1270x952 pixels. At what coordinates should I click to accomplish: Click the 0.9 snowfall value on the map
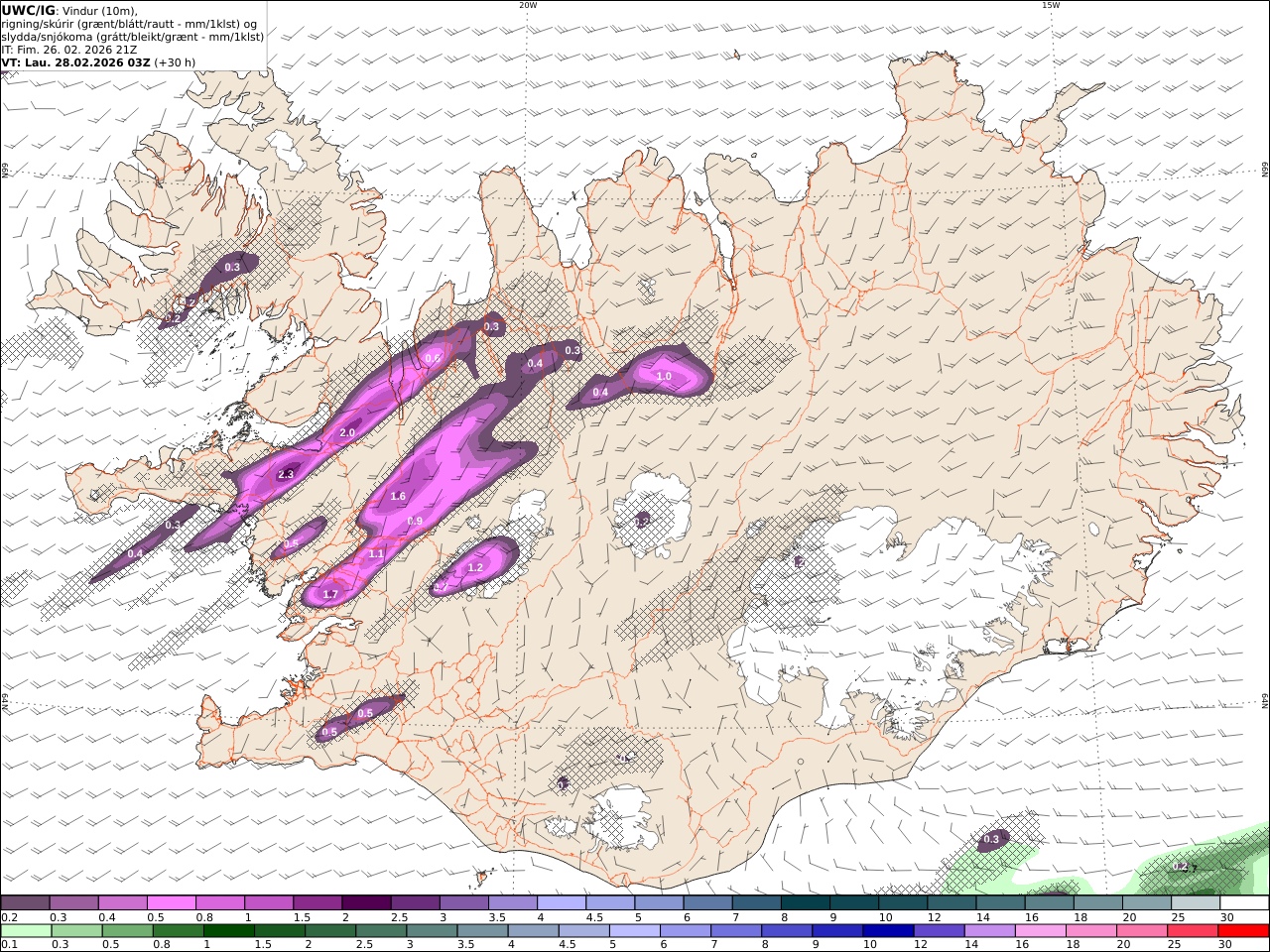[x=415, y=522]
